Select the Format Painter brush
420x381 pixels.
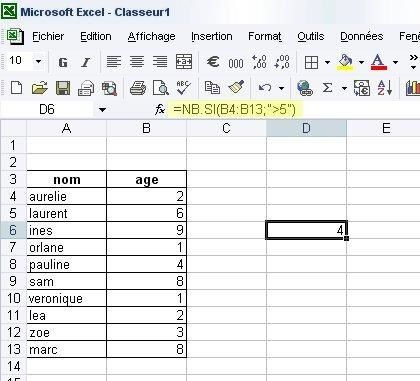pyautogui.click(x=236, y=88)
